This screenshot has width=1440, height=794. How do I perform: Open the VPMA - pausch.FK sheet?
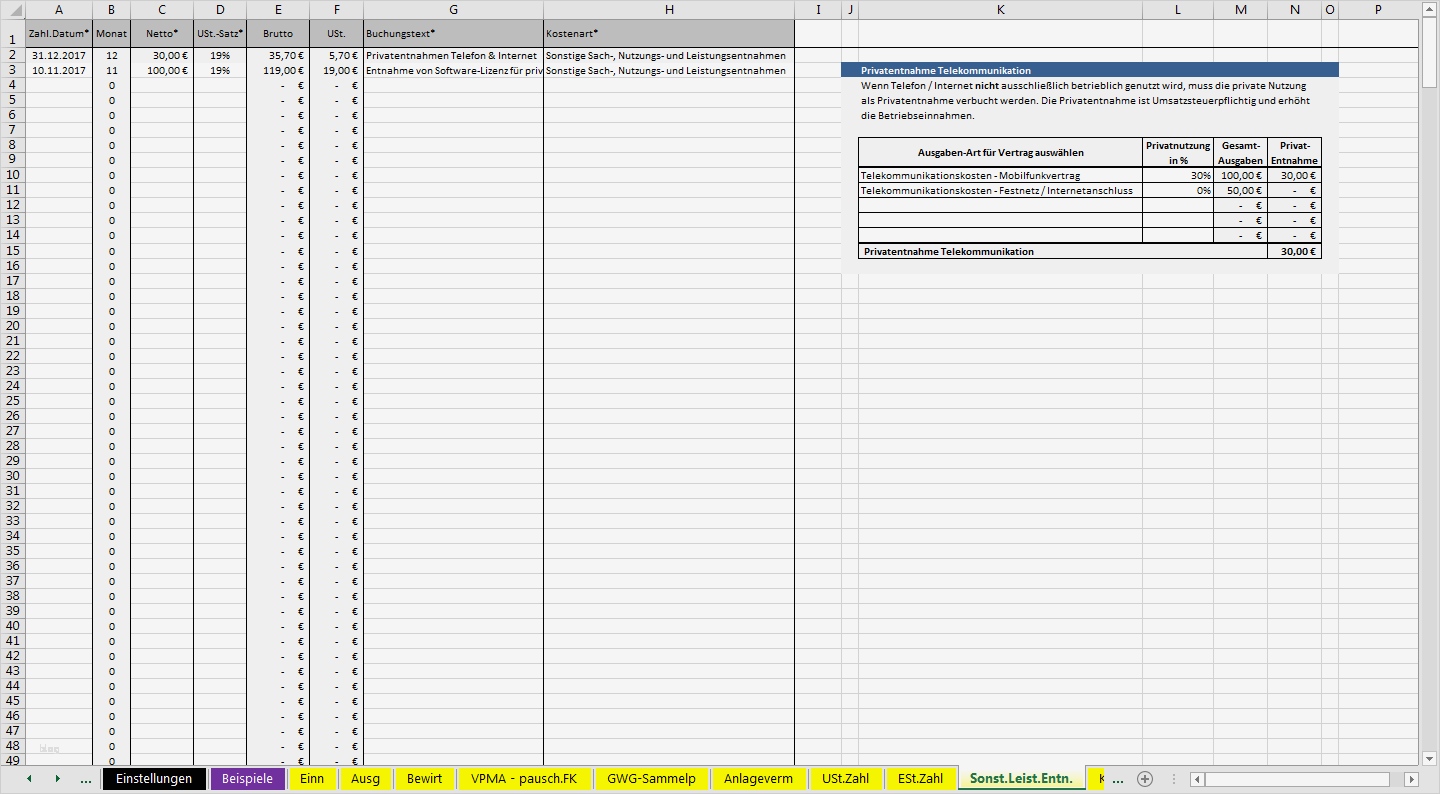click(525, 778)
